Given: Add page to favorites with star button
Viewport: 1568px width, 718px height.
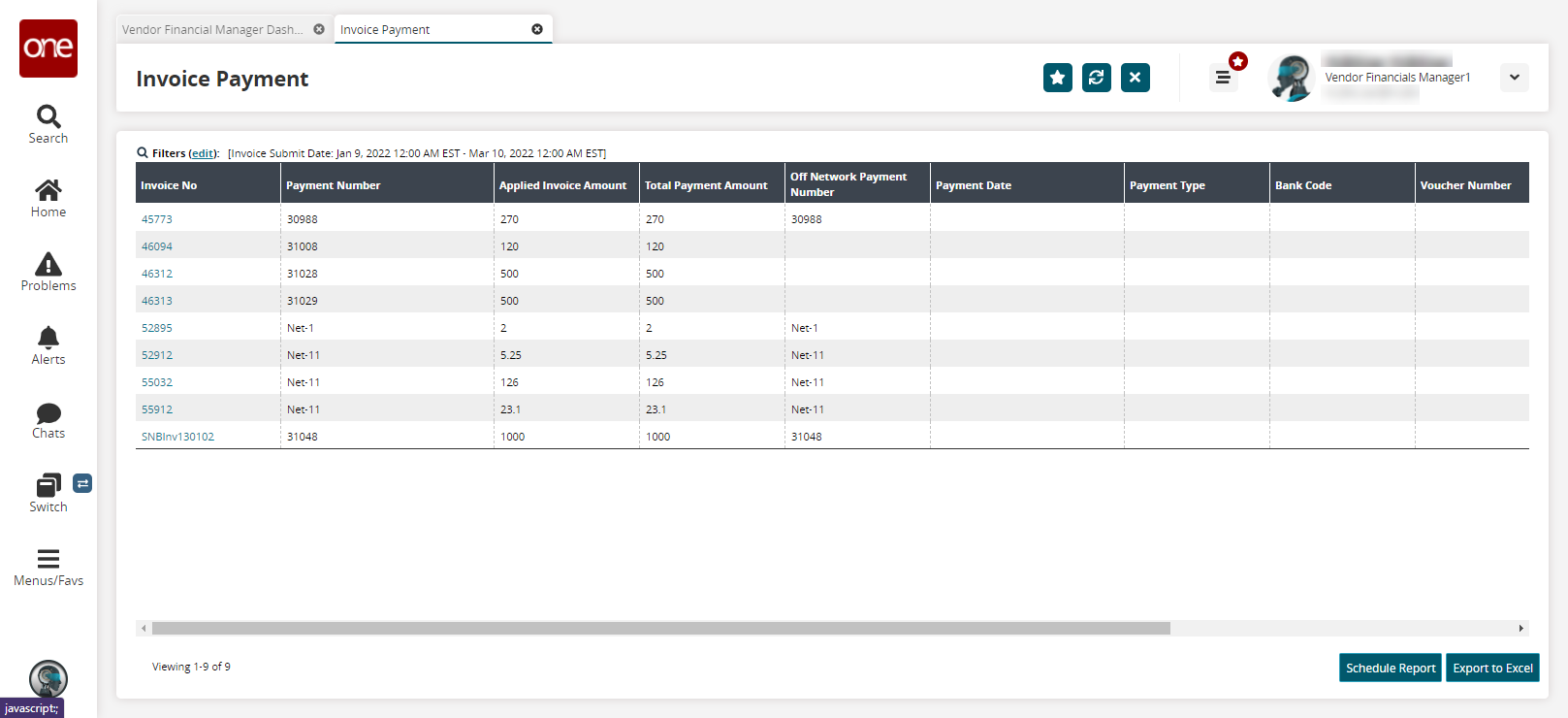Looking at the screenshot, I should coord(1058,78).
